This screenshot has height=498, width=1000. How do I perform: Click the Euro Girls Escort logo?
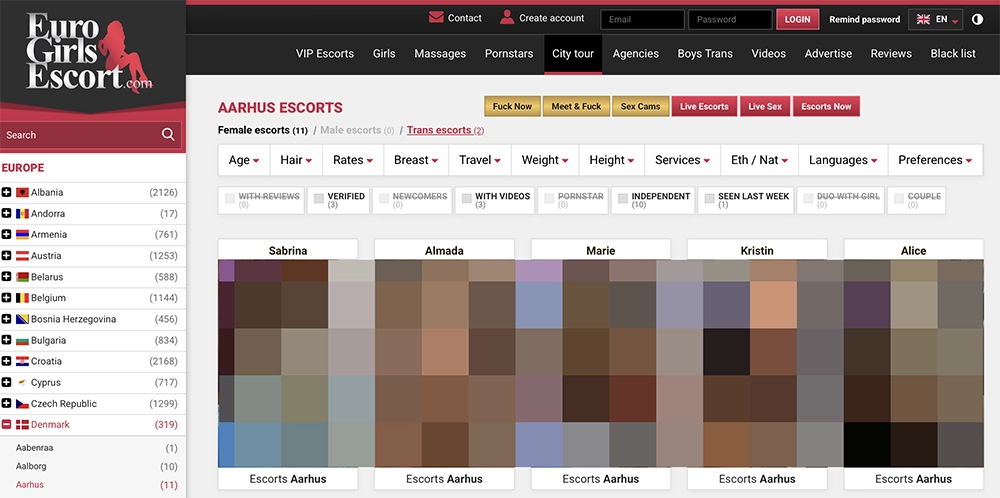pos(89,53)
